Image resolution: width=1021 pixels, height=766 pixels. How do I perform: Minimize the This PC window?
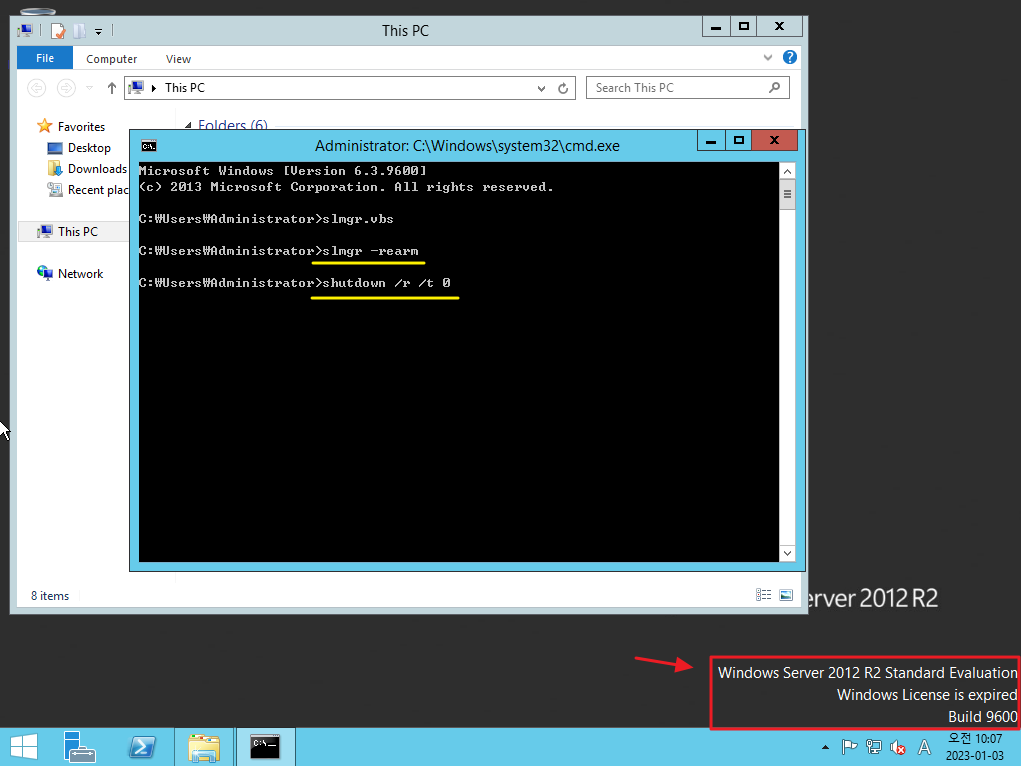(x=716, y=27)
